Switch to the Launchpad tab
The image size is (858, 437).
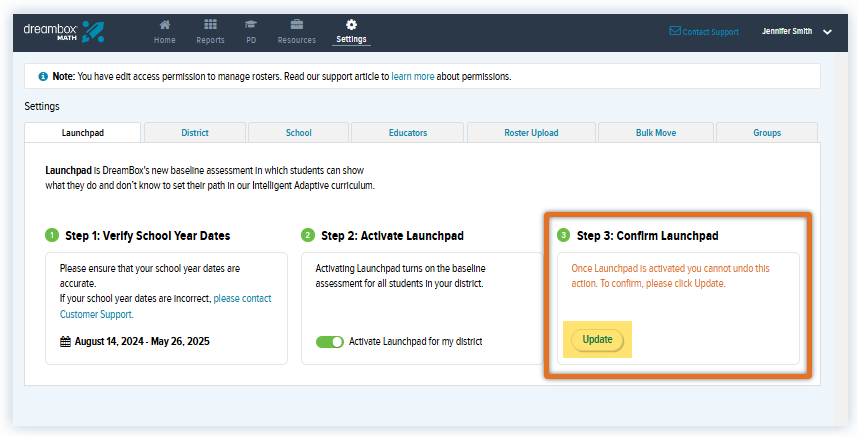[83, 133]
